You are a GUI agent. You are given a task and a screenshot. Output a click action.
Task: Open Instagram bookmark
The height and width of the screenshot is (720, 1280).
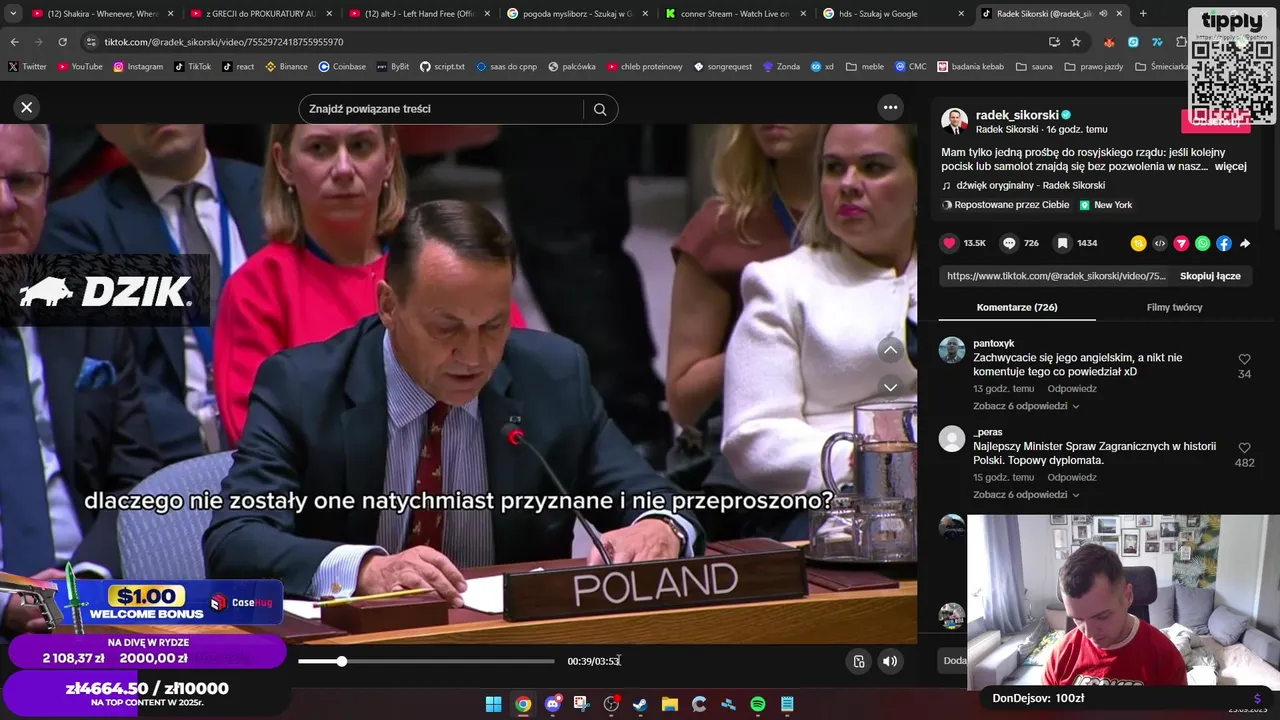pos(138,67)
